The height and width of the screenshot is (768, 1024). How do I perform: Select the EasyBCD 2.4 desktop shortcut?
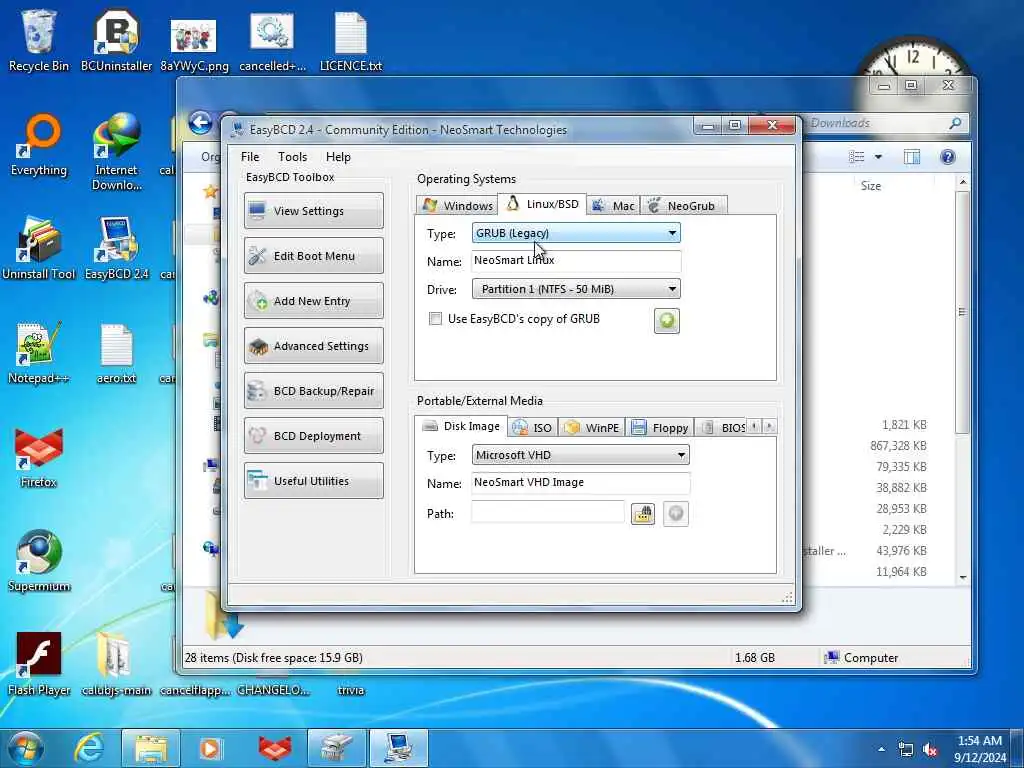[116, 249]
